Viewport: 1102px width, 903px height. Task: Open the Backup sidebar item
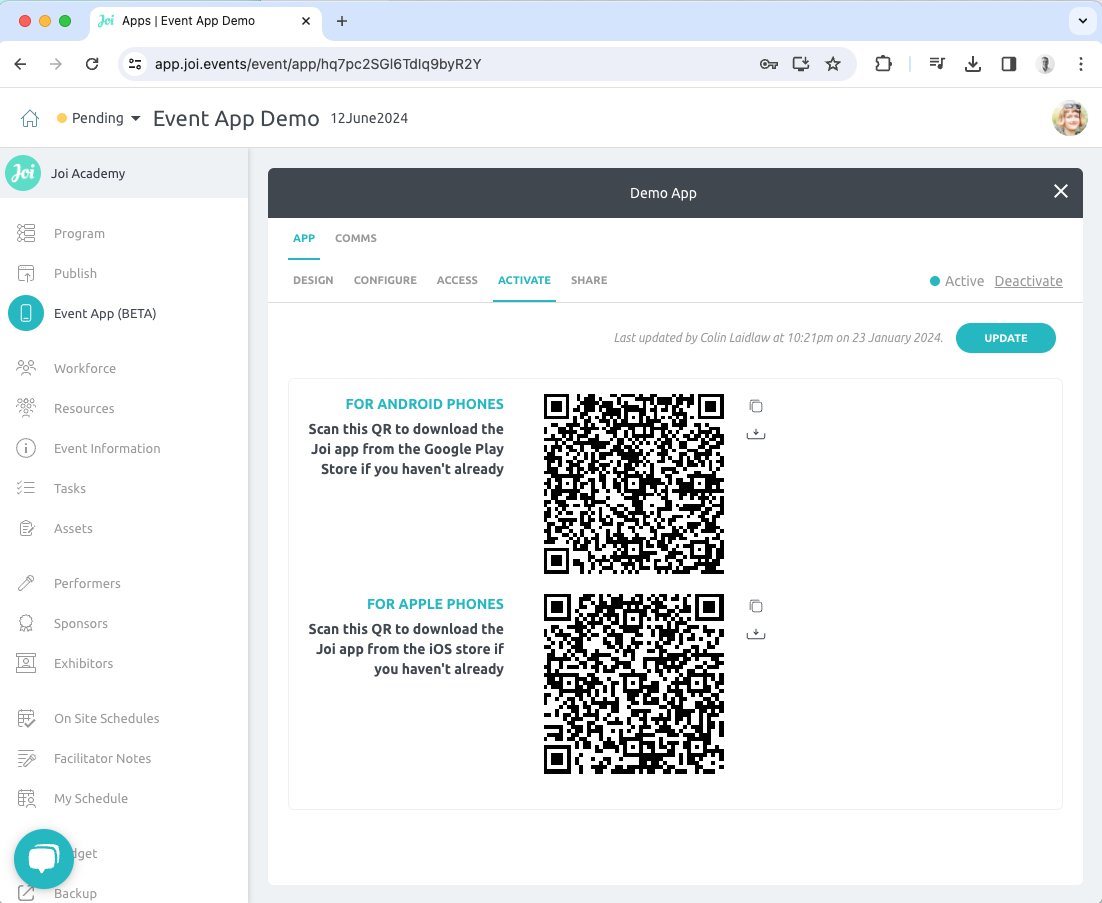(x=75, y=893)
